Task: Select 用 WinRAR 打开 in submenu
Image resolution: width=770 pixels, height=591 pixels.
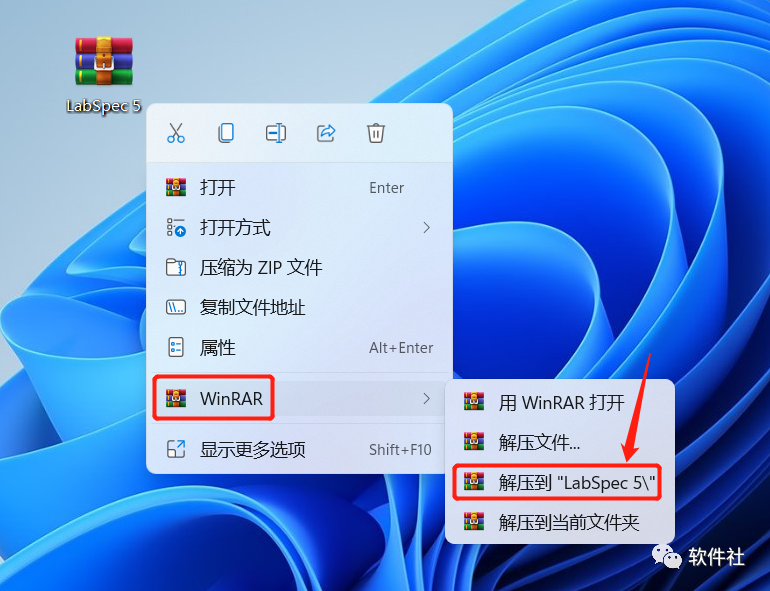Action: coord(560,402)
